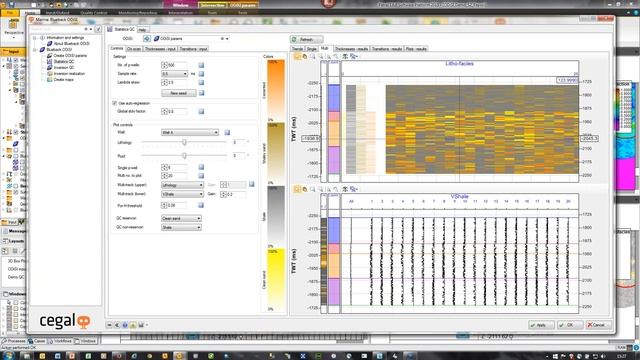The width and height of the screenshot is (640, 360).
Task: Click first icon in dialog bottom-left toolbar
Action: pos(109,325)
